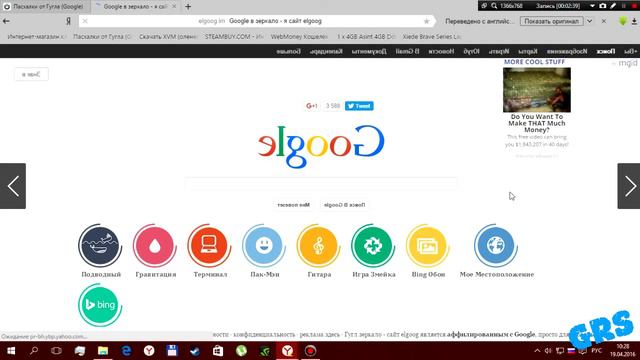Take a snapshot with recorder camera icon
The image size is (640, 360).
click(602, 6)
